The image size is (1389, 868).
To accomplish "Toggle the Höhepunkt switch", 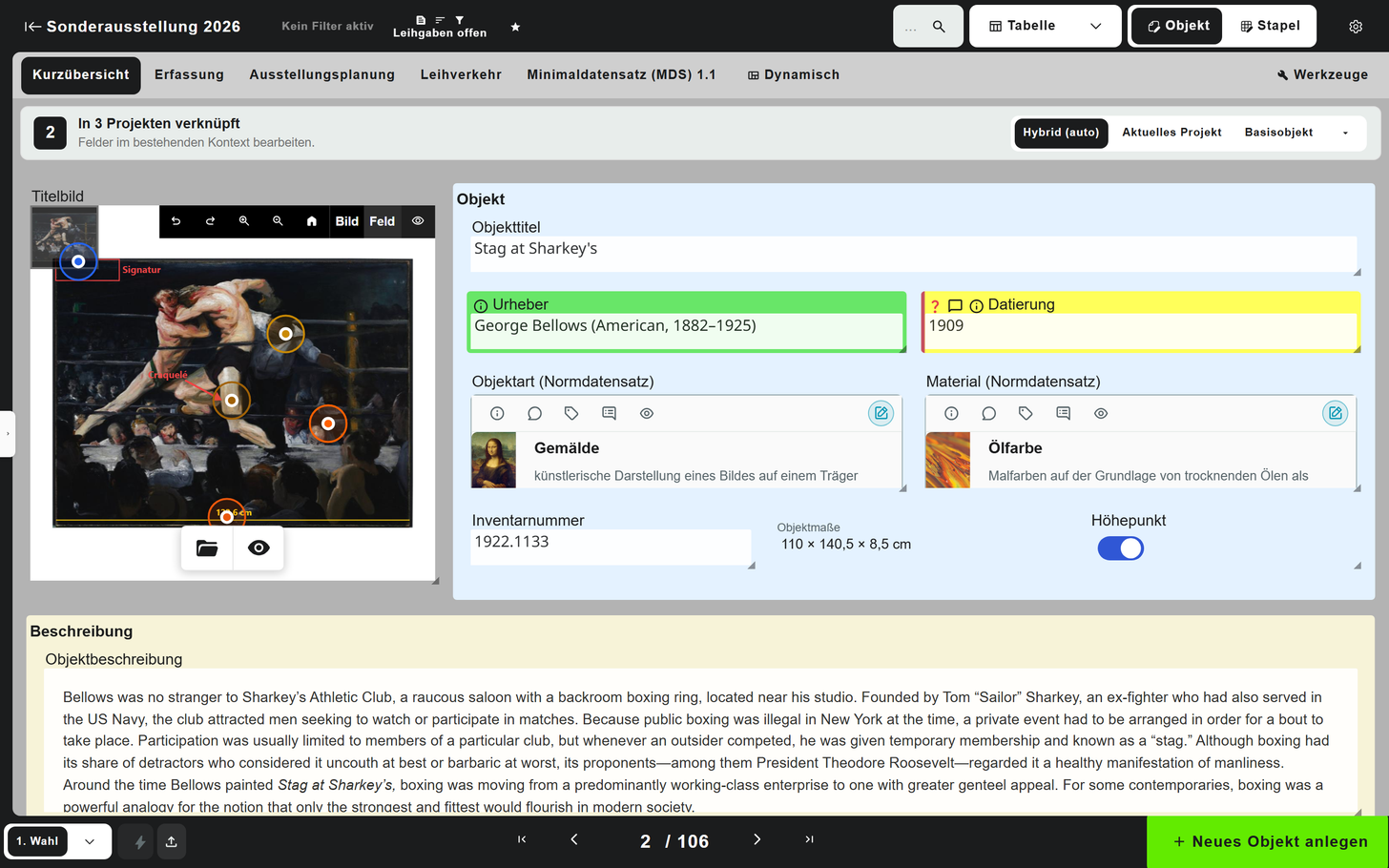I will click(x=1120, y=548).
